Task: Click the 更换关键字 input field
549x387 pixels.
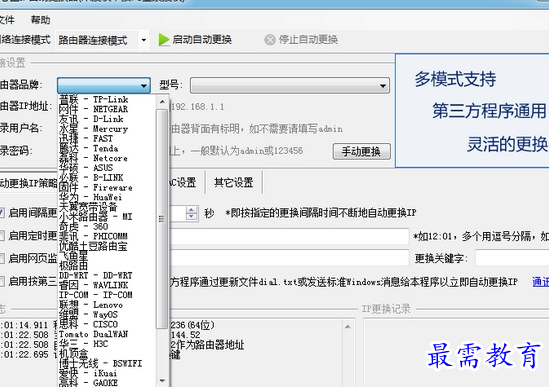Action: (512, 258)
